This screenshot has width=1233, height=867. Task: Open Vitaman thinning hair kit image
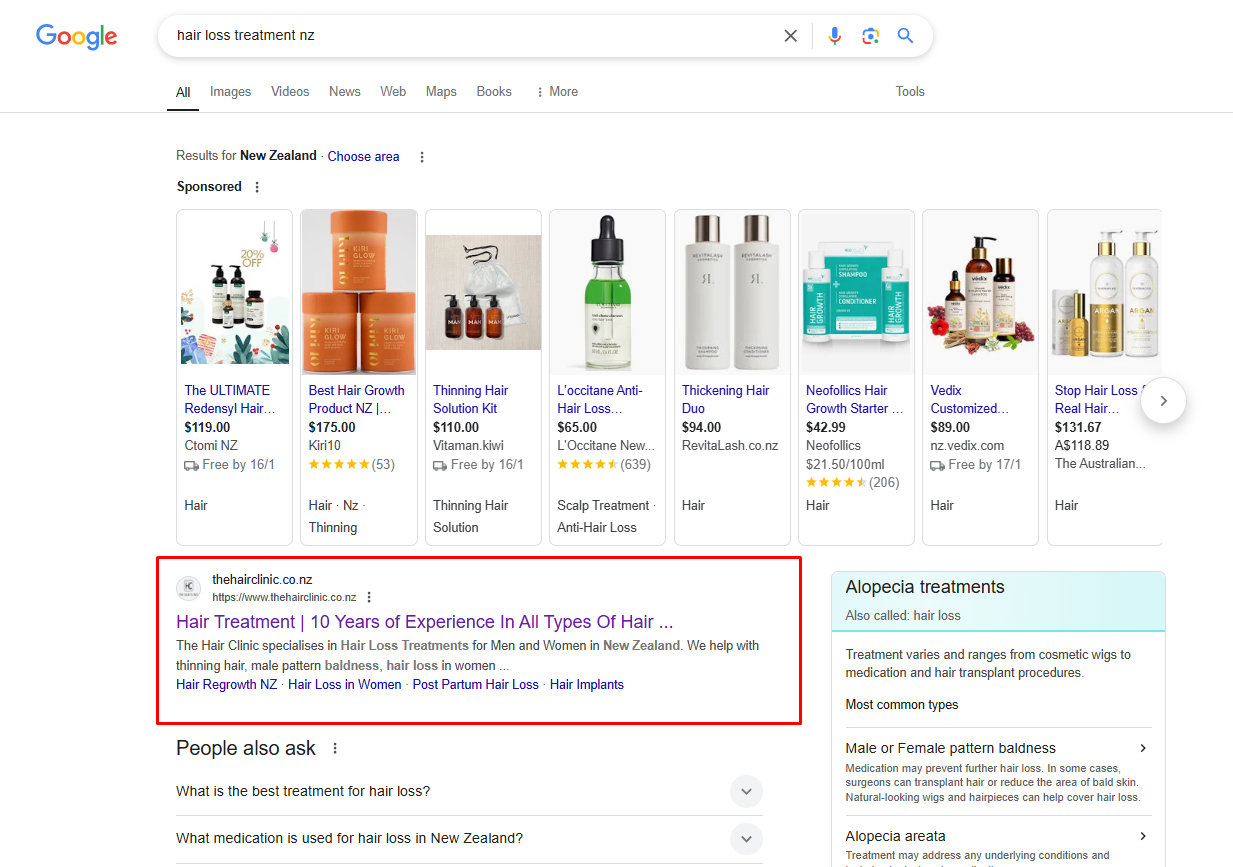[x=484, y=292]
